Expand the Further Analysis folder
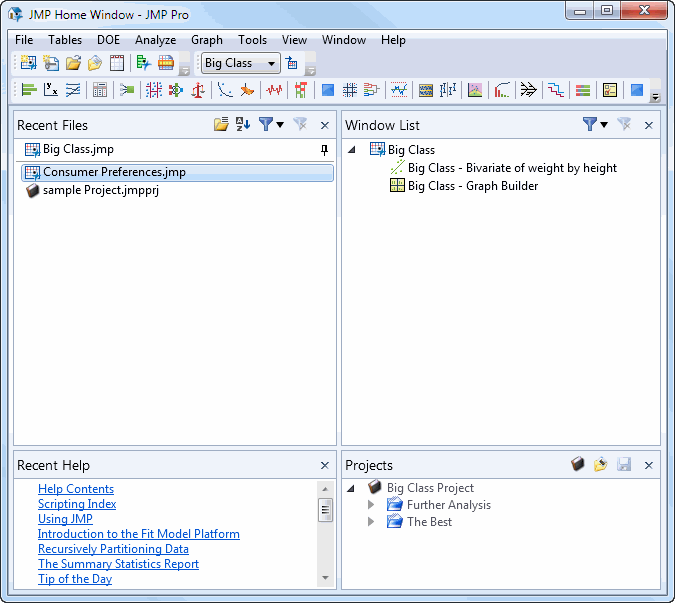This screenshot has height=603, width=675. coord(371,504)
